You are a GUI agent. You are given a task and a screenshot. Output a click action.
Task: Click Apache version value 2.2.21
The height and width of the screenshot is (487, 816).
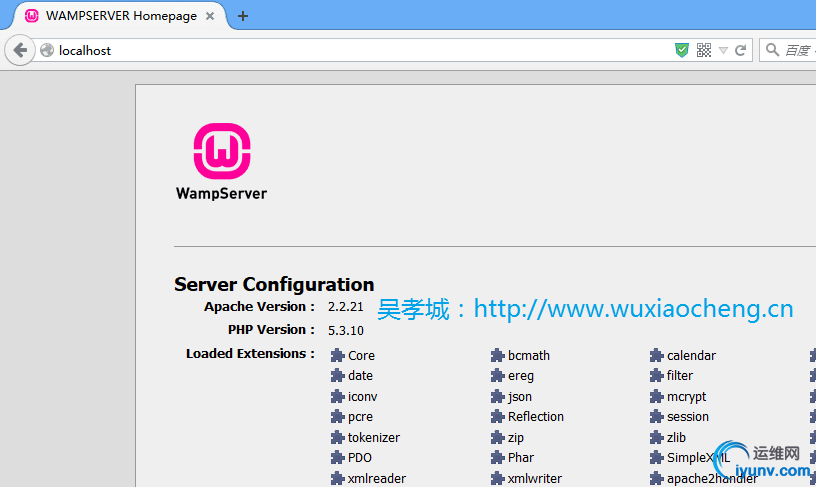(346, 307)
